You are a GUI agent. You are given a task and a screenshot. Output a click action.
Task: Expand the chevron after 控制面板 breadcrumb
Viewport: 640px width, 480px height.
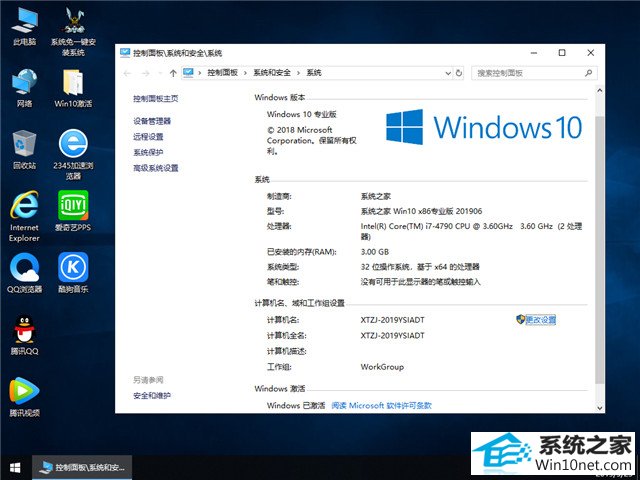245,73
